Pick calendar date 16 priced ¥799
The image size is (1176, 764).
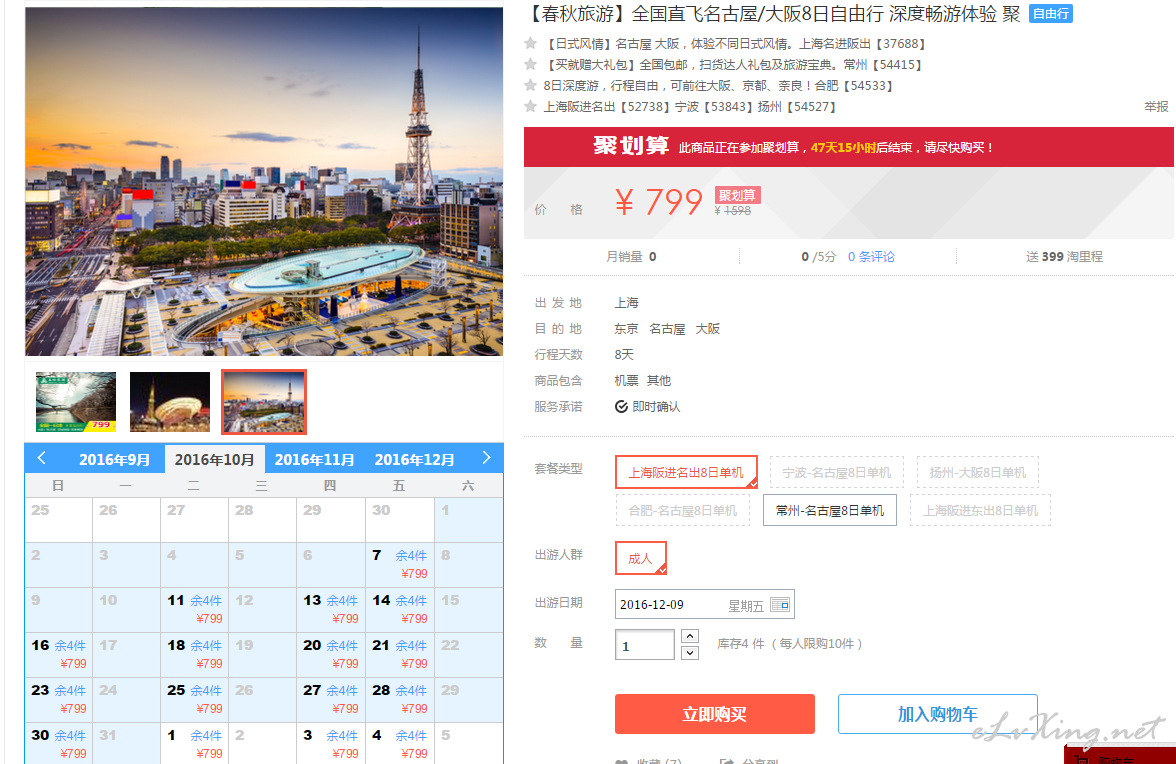click(x=58, y=655)
